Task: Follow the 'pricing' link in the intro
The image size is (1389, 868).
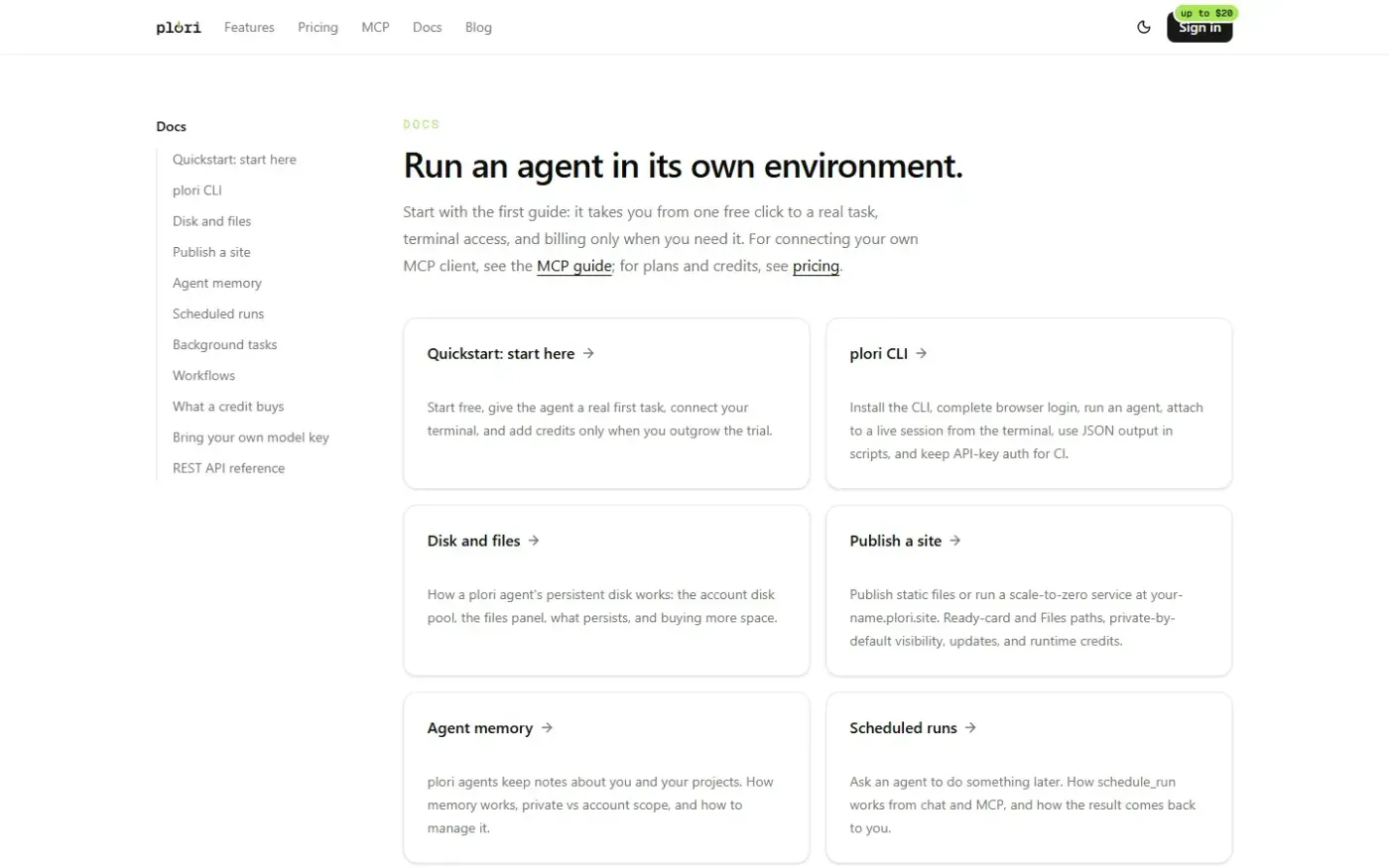Action: coord(816,266)
